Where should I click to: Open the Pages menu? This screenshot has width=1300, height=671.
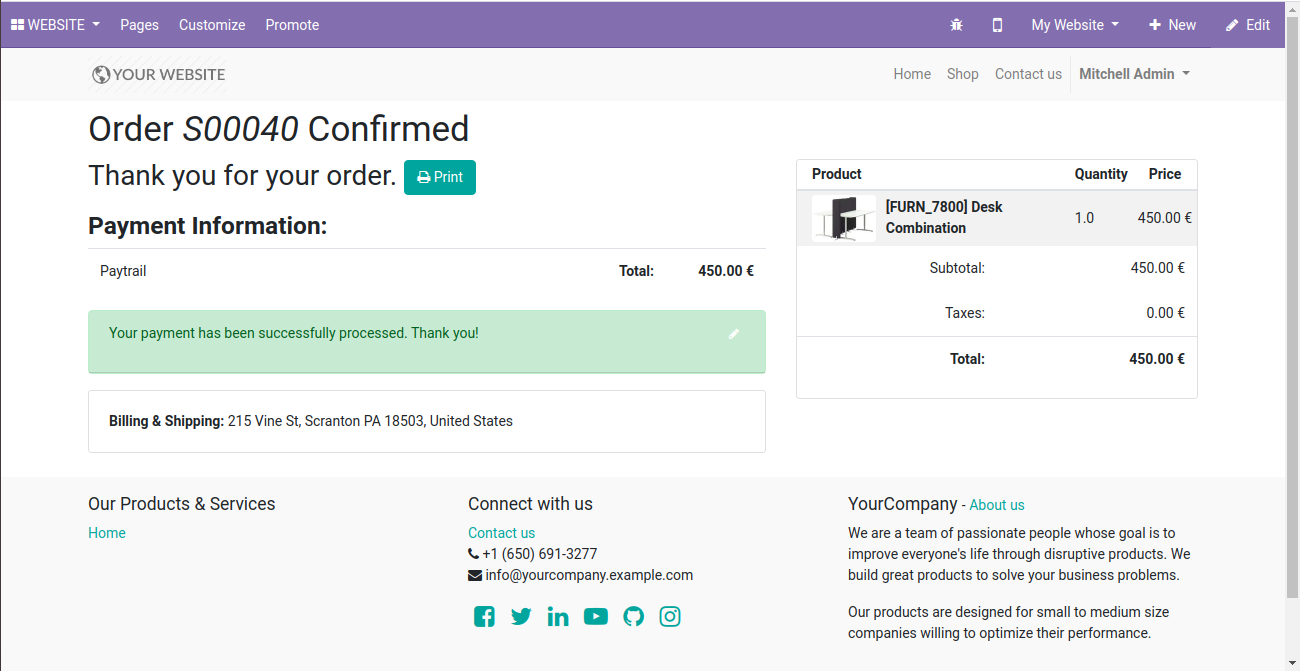[139, 25]
